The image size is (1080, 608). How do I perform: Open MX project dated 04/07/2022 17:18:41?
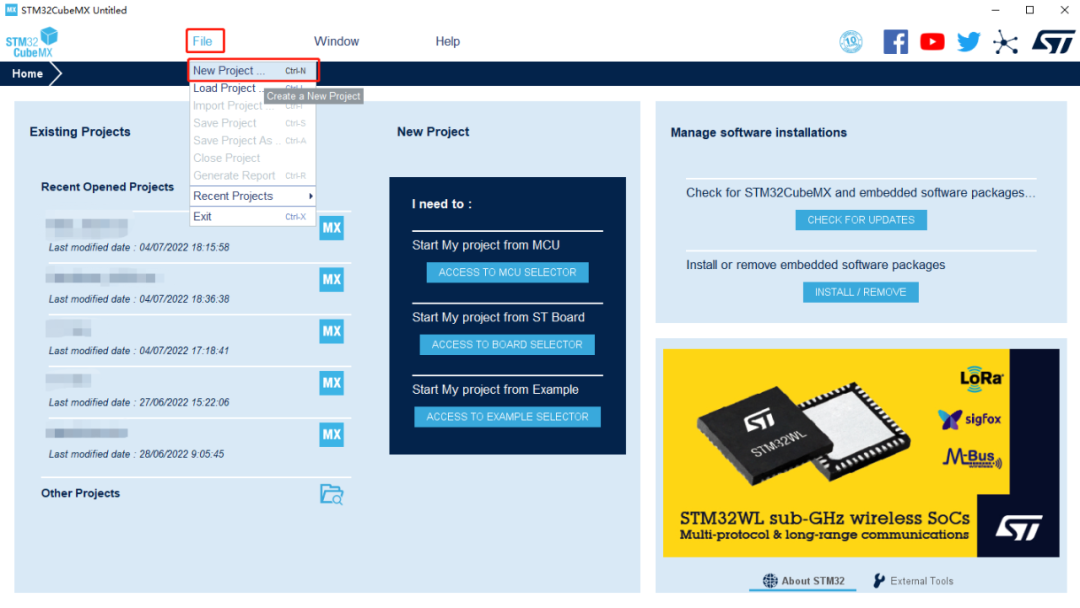pyautogui.click(x=331, y=331)
